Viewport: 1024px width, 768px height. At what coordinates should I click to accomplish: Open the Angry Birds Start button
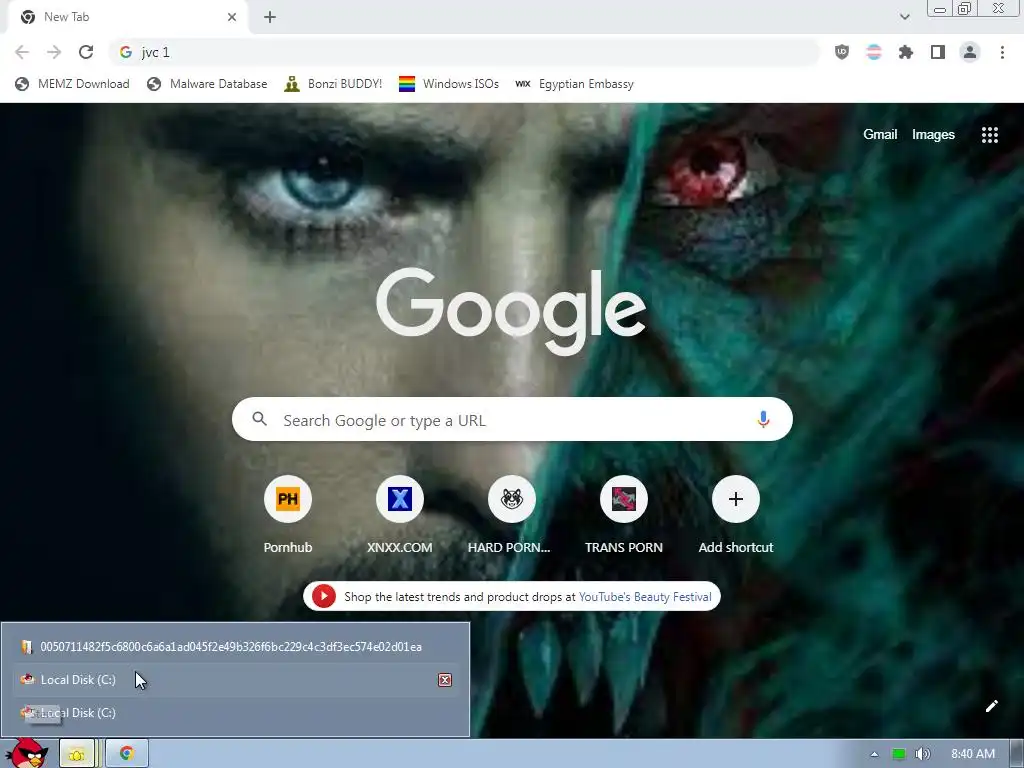[27, 753]
